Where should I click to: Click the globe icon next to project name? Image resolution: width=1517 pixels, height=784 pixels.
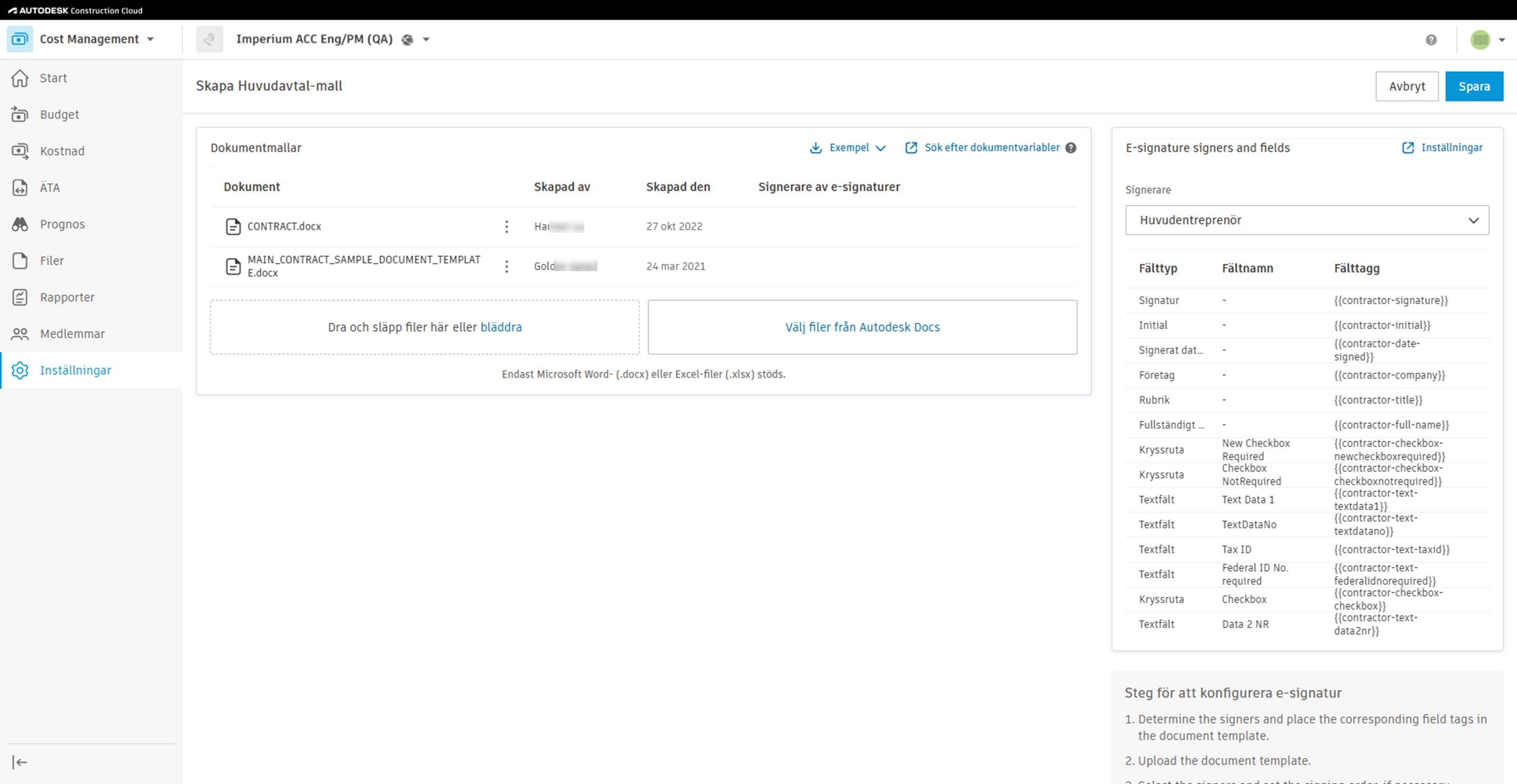coord(407,39)
